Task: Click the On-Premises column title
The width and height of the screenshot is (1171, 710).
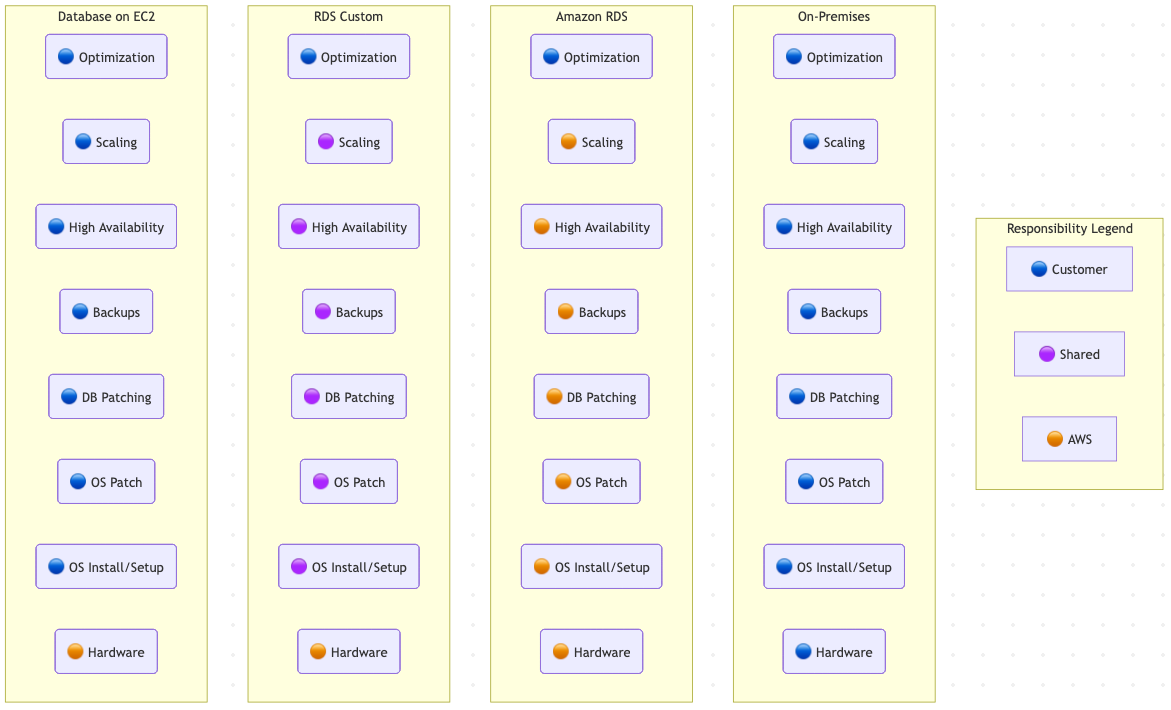Action: (834, 17)
